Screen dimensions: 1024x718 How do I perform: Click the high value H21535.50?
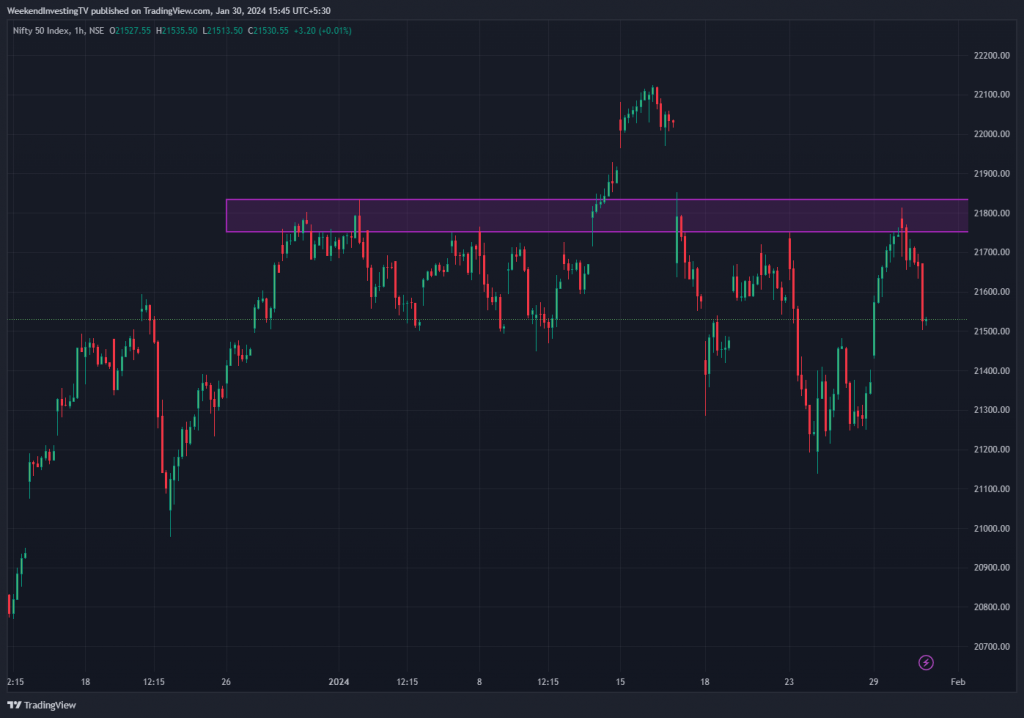pyautogui.click(x=176, y=31)
